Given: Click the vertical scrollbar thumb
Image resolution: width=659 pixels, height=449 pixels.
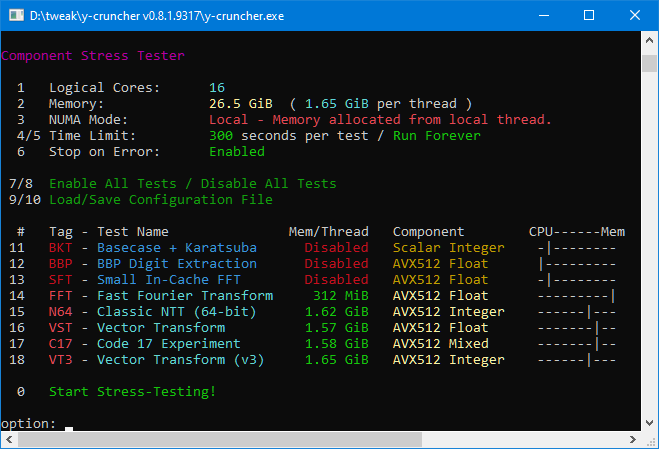Looking at the screenshot, I should tap(649, 63).
